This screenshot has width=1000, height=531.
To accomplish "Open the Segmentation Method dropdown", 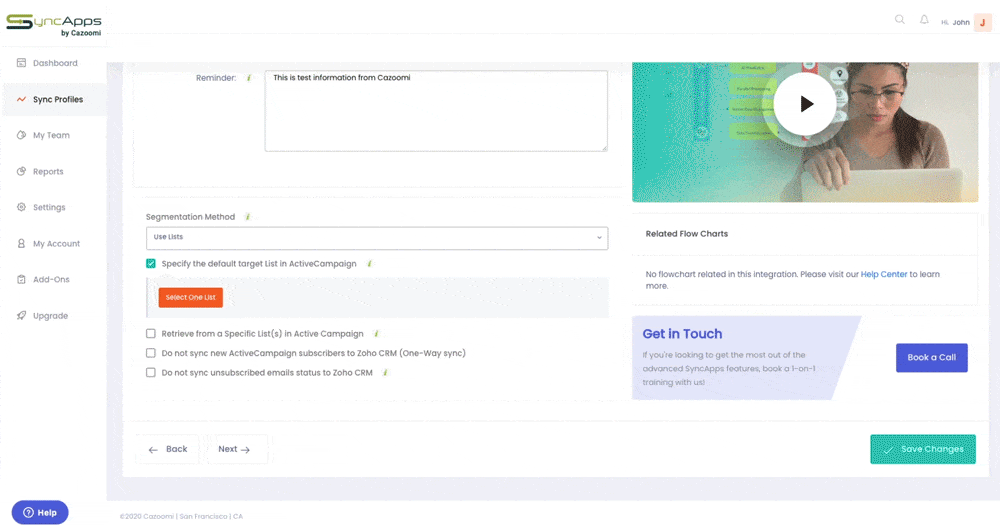I will (x=377, y=238).
